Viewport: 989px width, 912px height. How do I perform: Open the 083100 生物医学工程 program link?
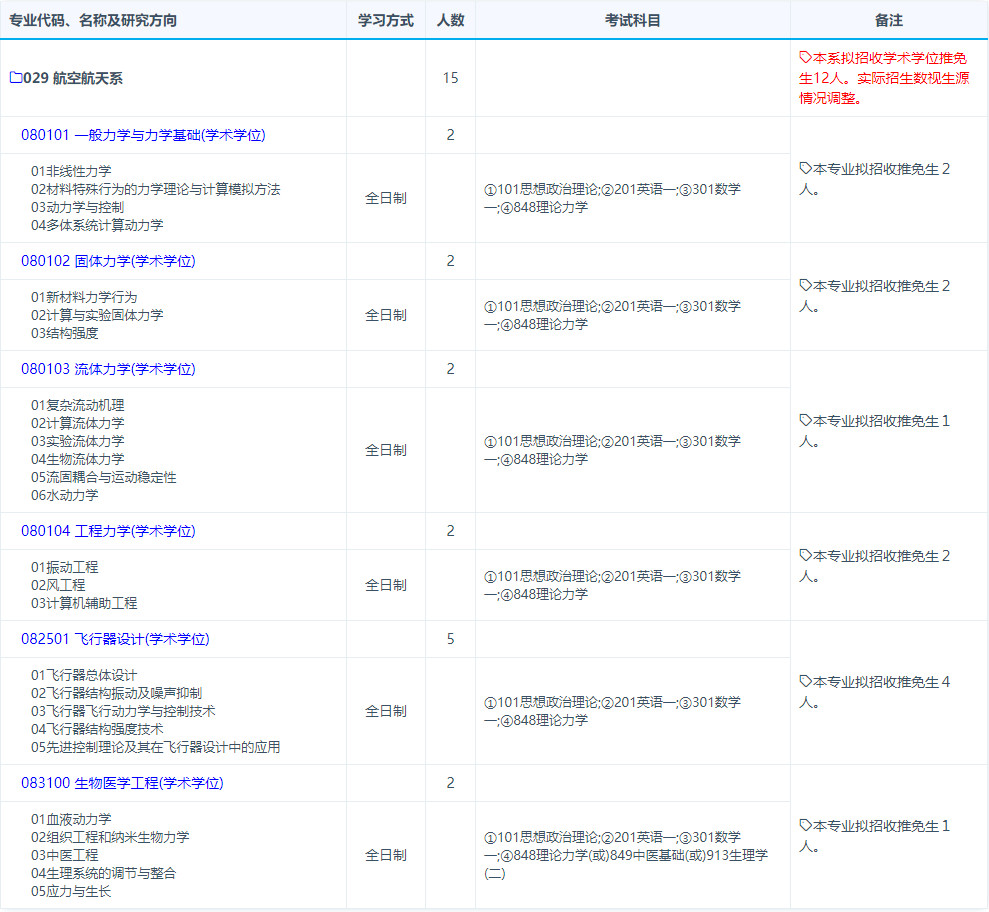pyautogui.click(x=122, y=783)
